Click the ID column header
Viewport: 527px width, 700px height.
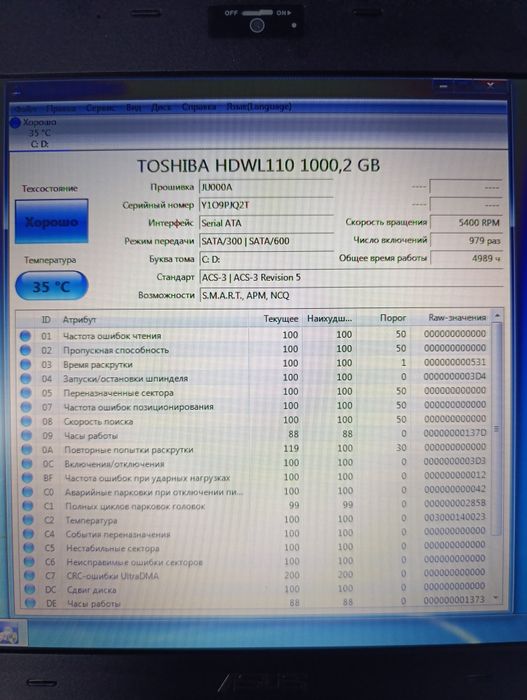coord(46,320)
